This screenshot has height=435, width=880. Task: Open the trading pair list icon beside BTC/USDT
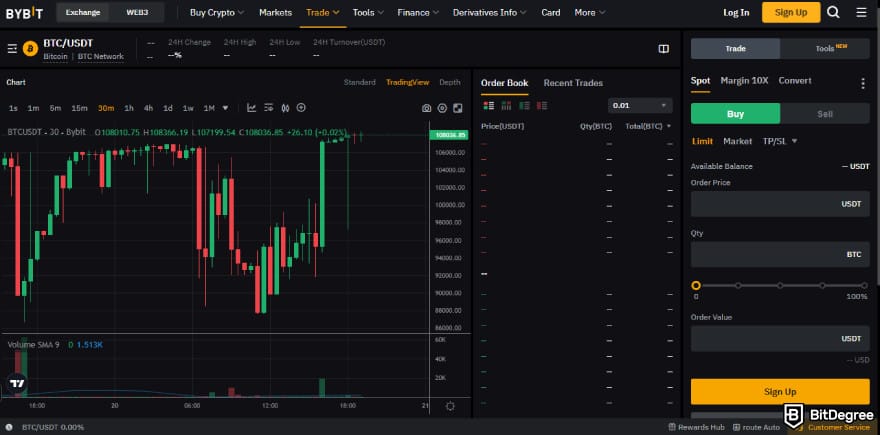pyautogui.click(x=12, y=49)
